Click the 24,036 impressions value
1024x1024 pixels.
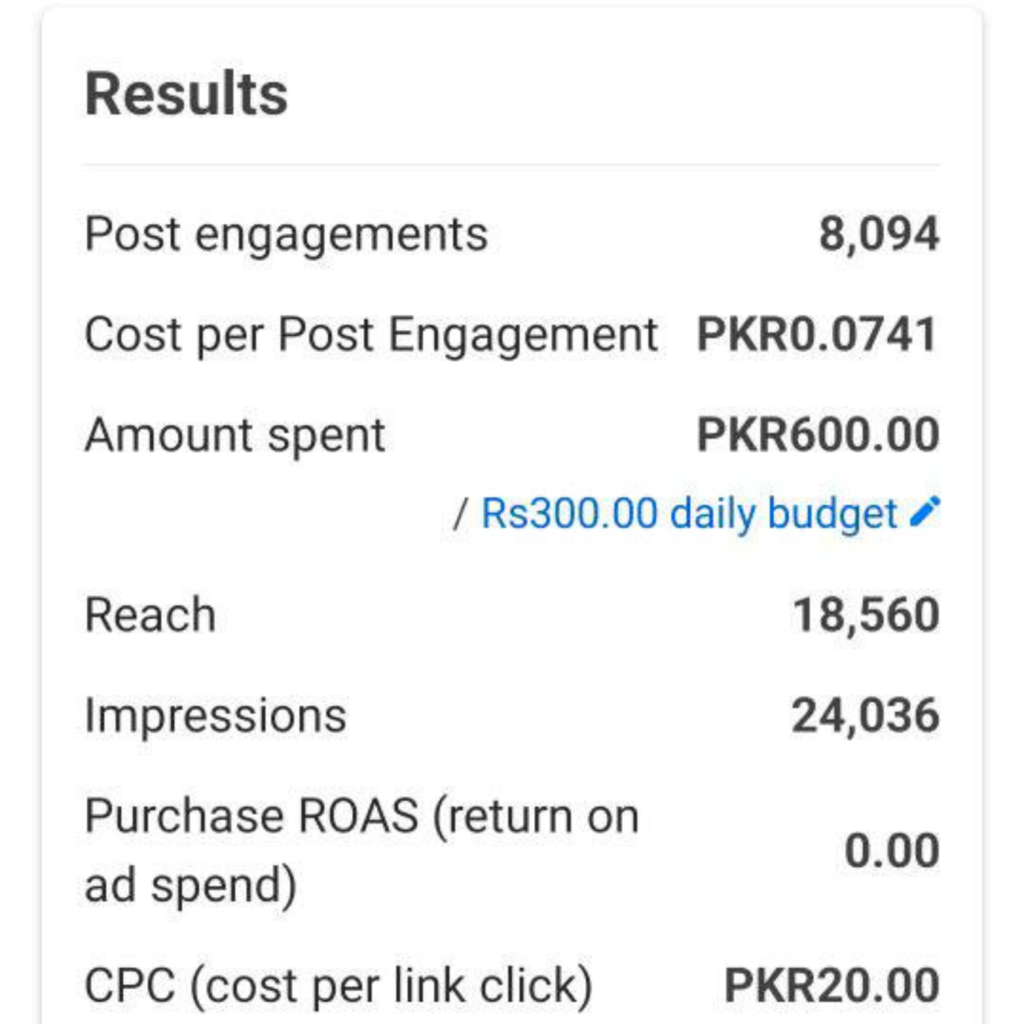pos(865,716)
